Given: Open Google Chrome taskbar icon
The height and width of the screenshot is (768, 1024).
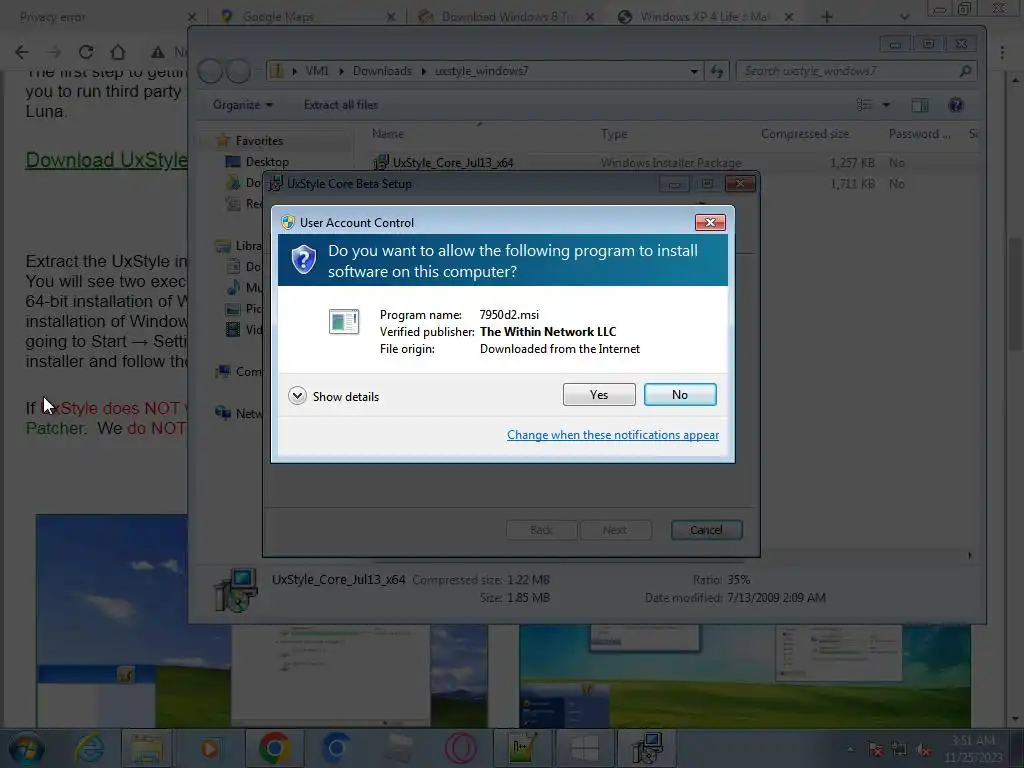Looking at the screenshot, I should [x=274, y=748].
